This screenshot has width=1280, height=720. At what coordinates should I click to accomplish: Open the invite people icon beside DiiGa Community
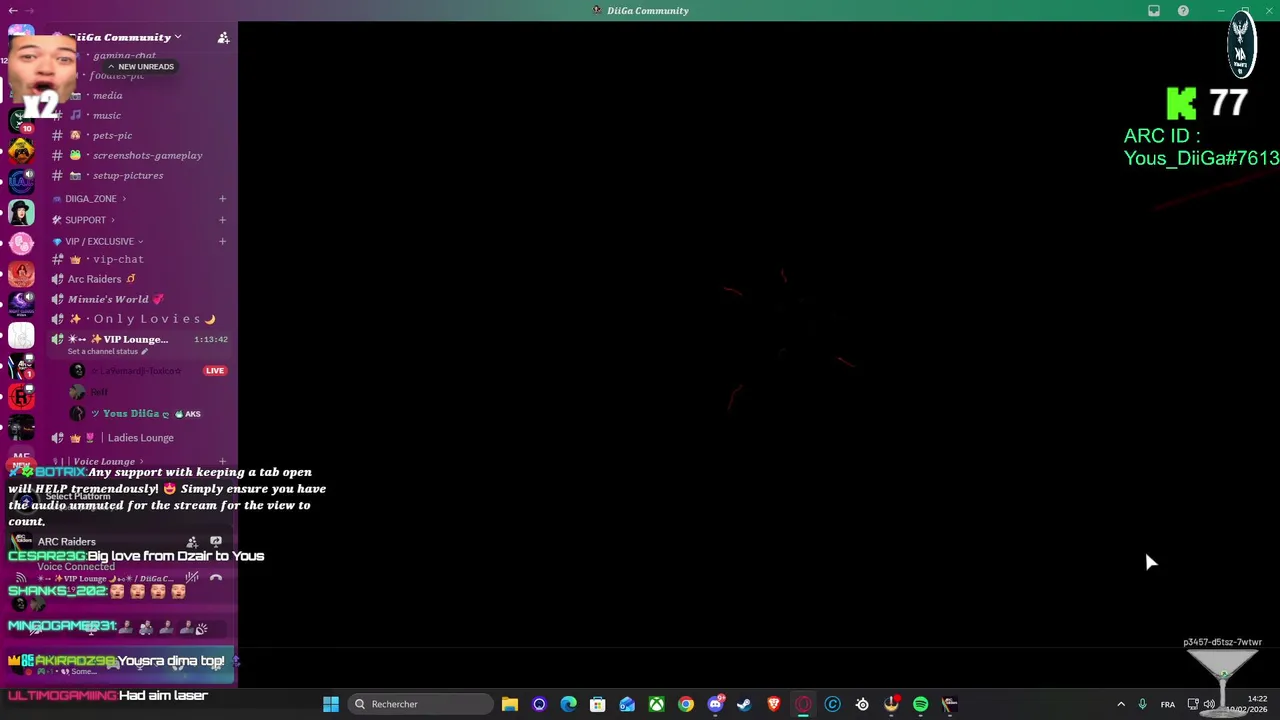coord(223,37)
